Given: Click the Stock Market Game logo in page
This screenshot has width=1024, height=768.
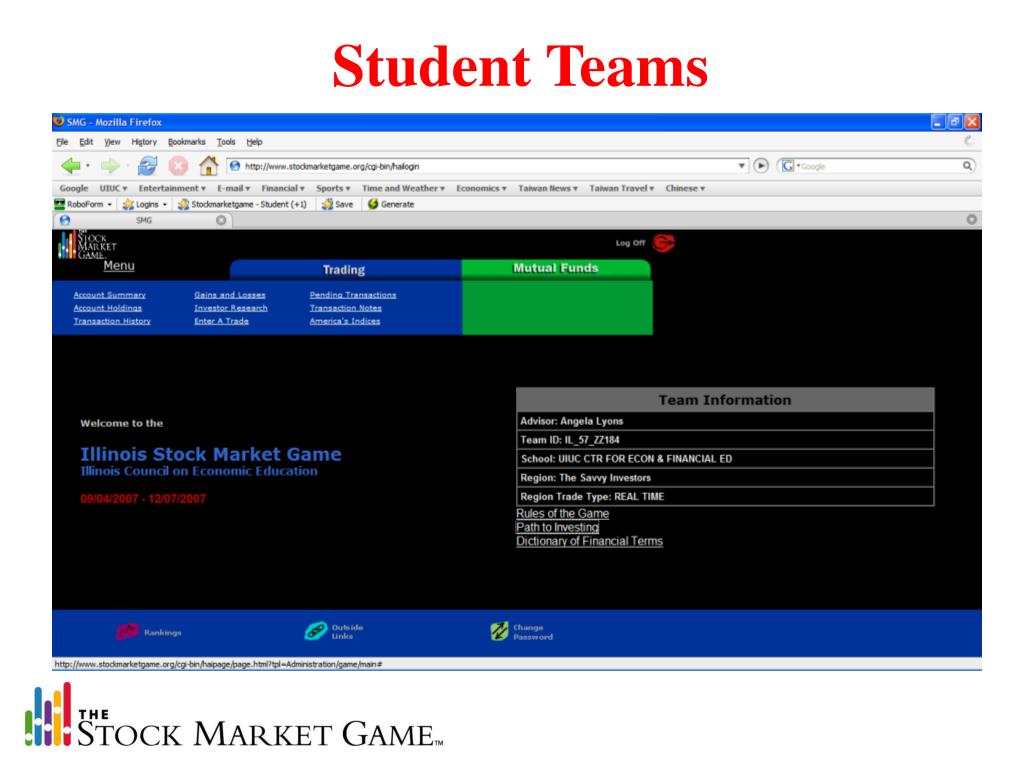Looking at the screenshot, I should coord(88,244).
